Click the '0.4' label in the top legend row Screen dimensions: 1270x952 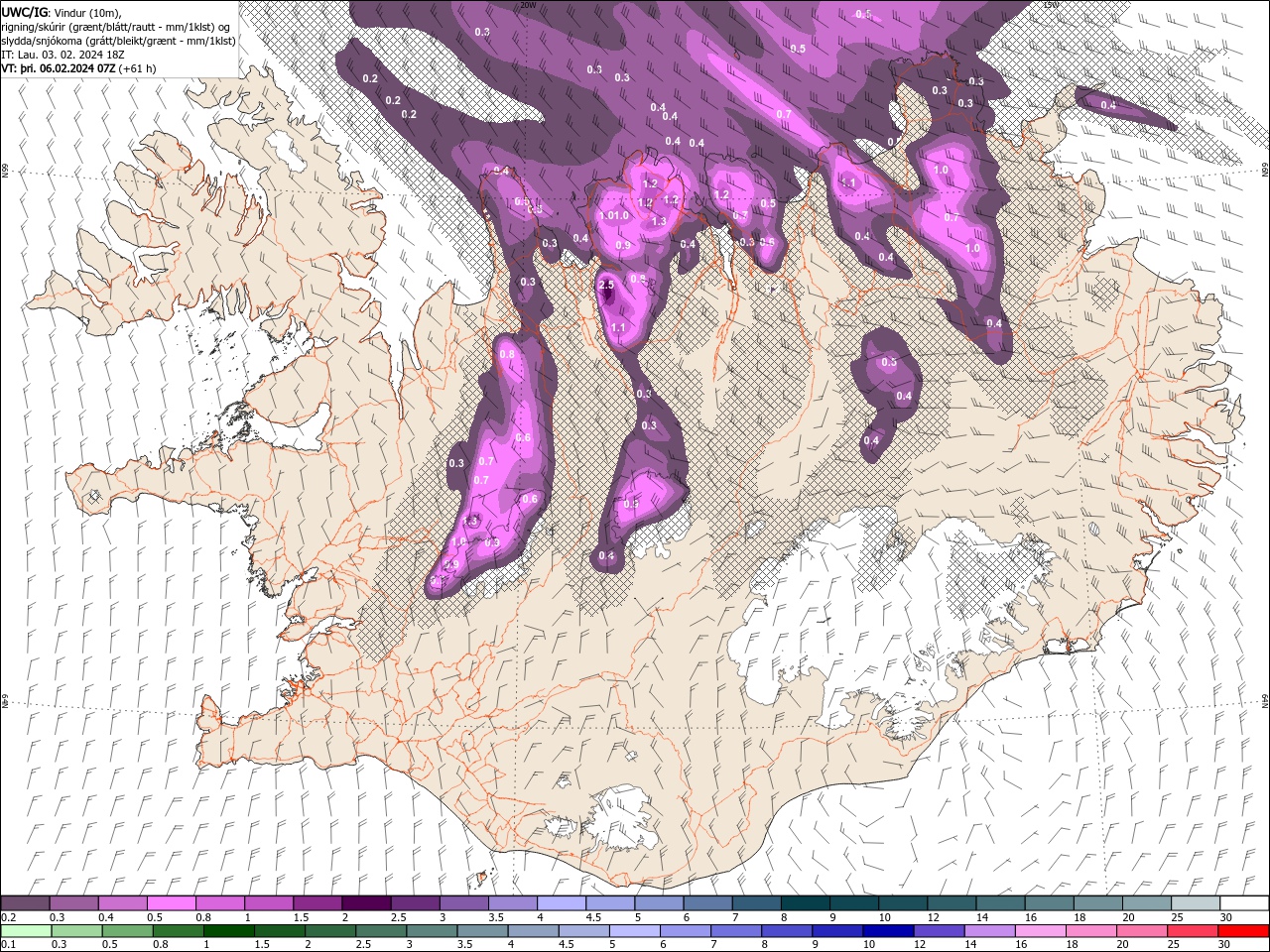point(105,917)
